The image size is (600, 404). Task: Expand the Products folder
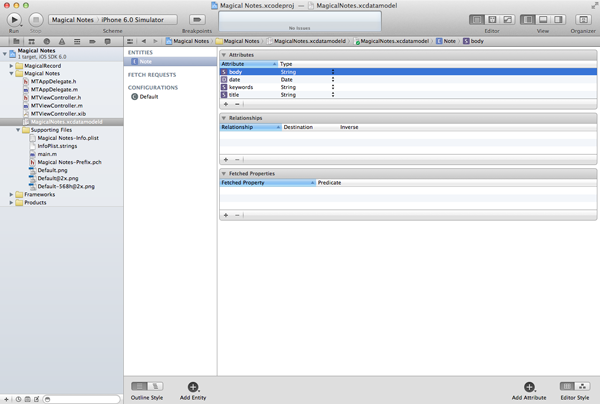[11, 202]
